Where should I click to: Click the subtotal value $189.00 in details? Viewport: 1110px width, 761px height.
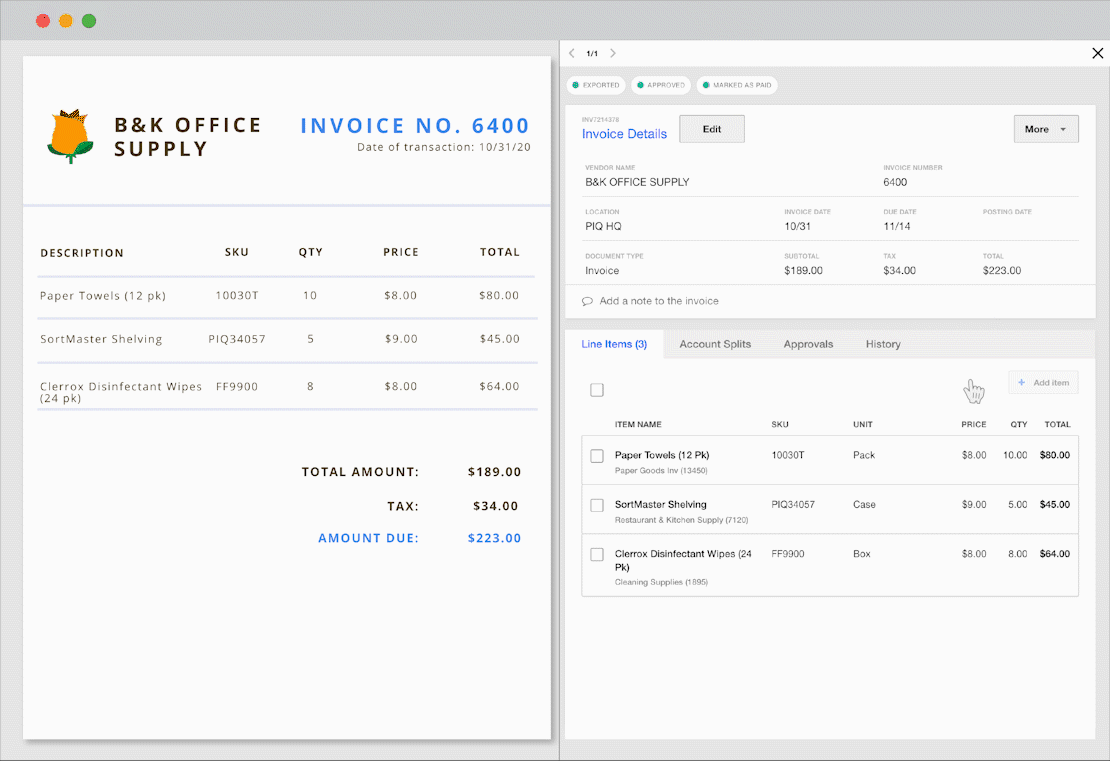(x=803, y=270)
